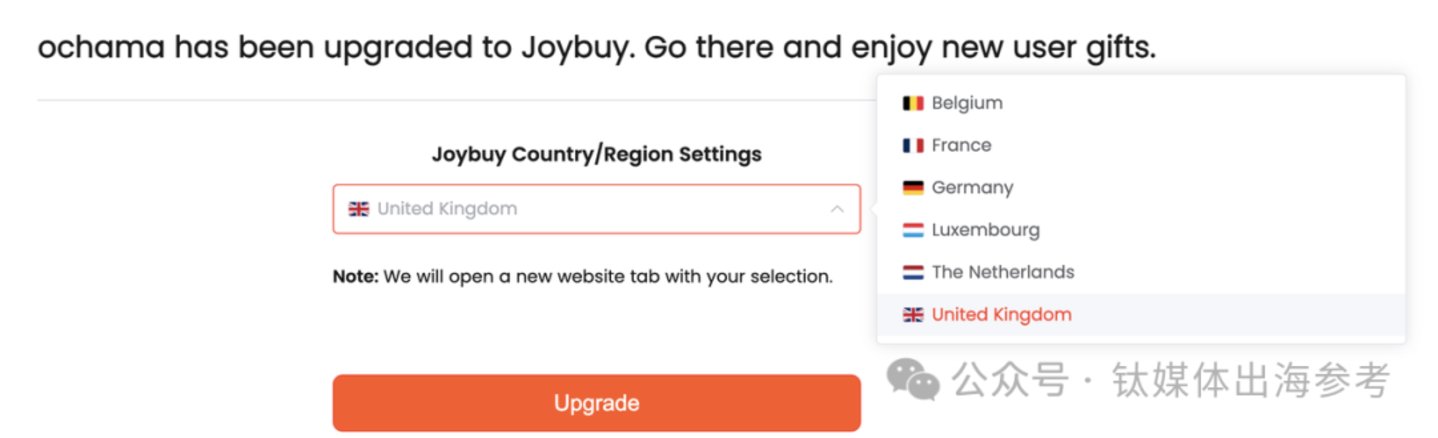Viewport: 1438px width, 438px height.
Task: Pick the highlighted United Kingdom option
Action: (x=1141, y=314)
